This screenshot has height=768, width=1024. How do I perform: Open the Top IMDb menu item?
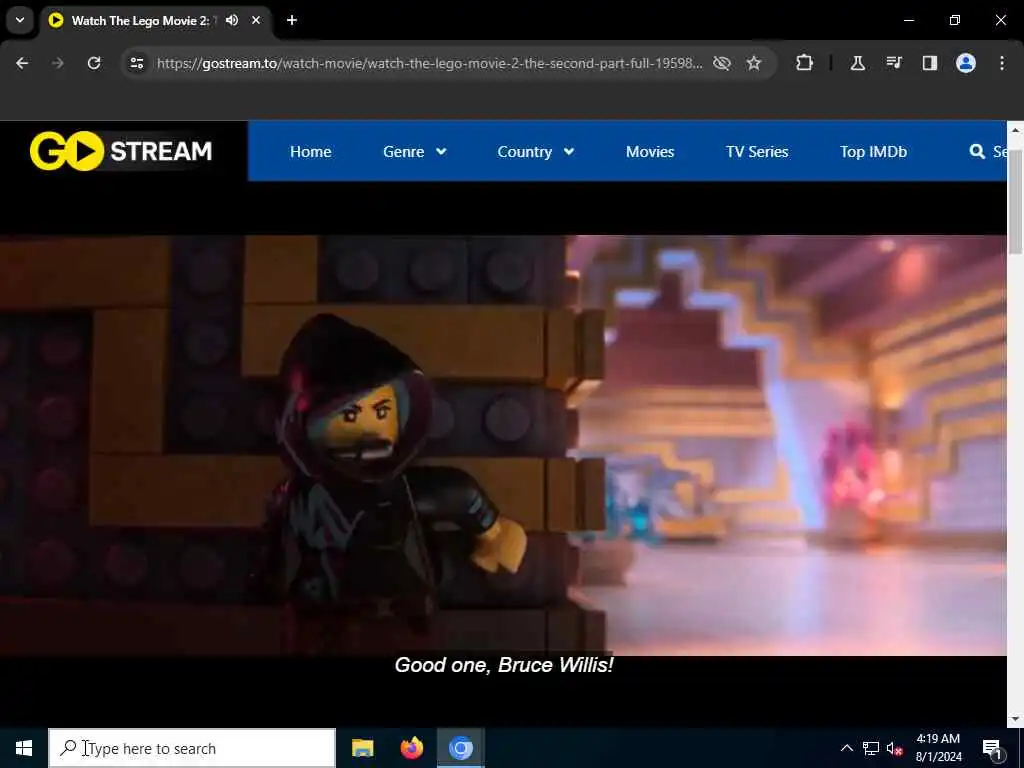tap(873, 152)
